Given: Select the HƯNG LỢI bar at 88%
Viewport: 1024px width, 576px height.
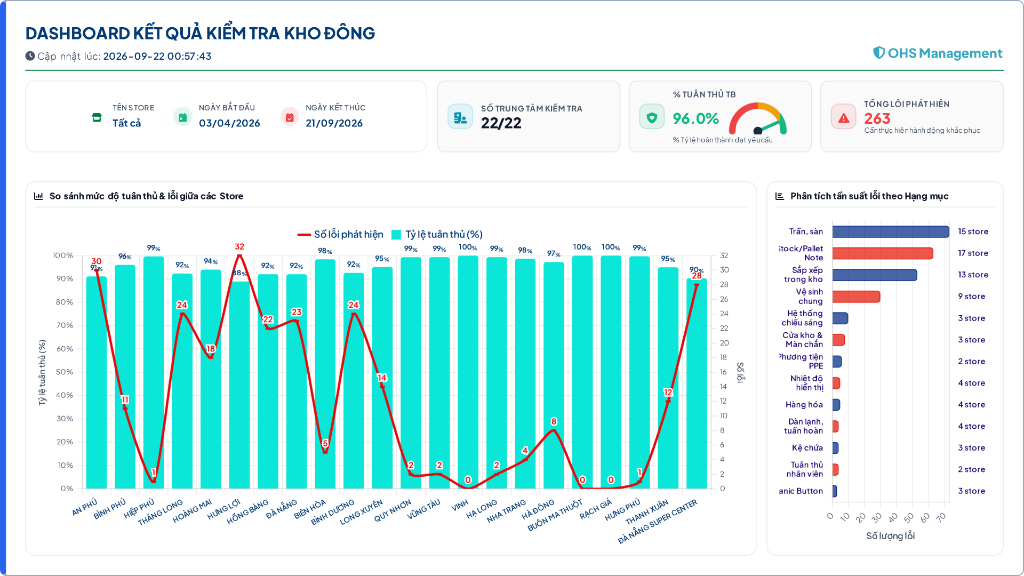Looking at the screenshot, I should 239,385.
